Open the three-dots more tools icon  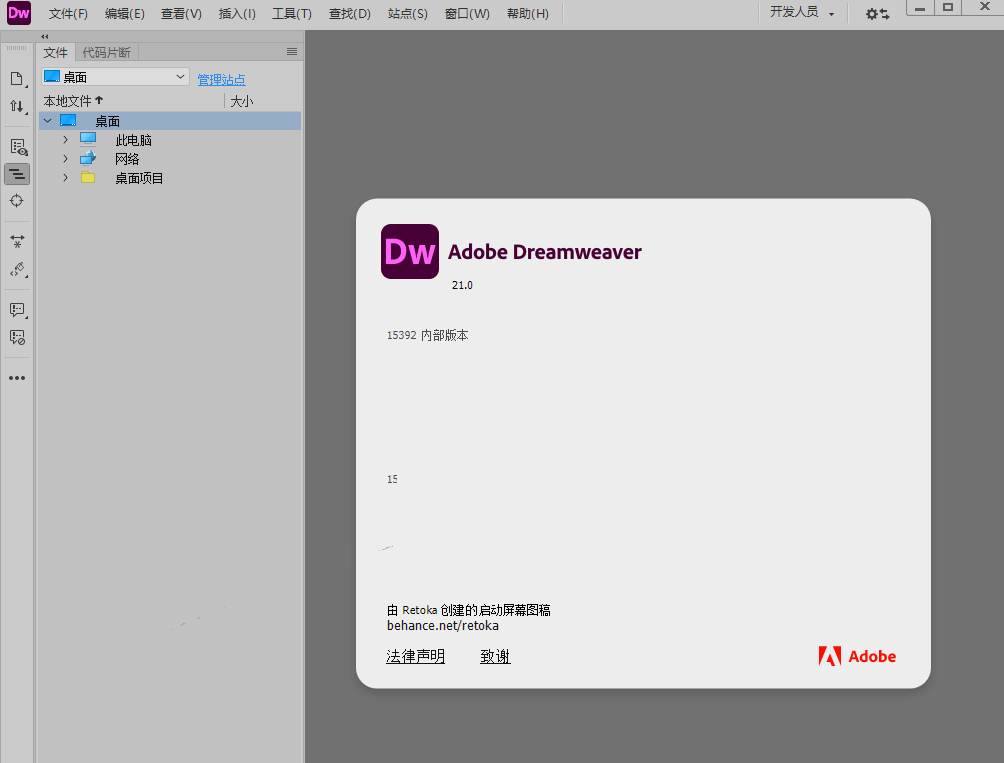[x=17, y=378]
